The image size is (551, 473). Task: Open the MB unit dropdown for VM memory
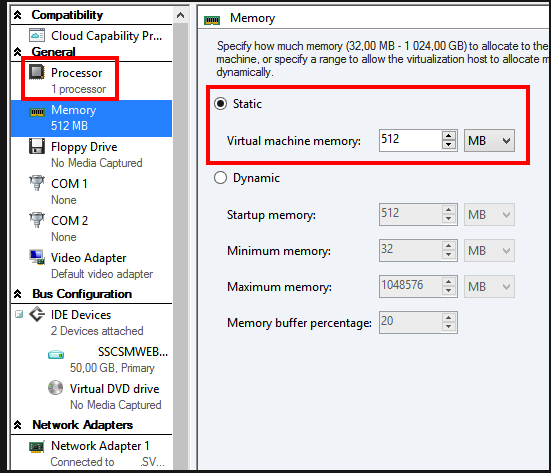pos(489,141)
